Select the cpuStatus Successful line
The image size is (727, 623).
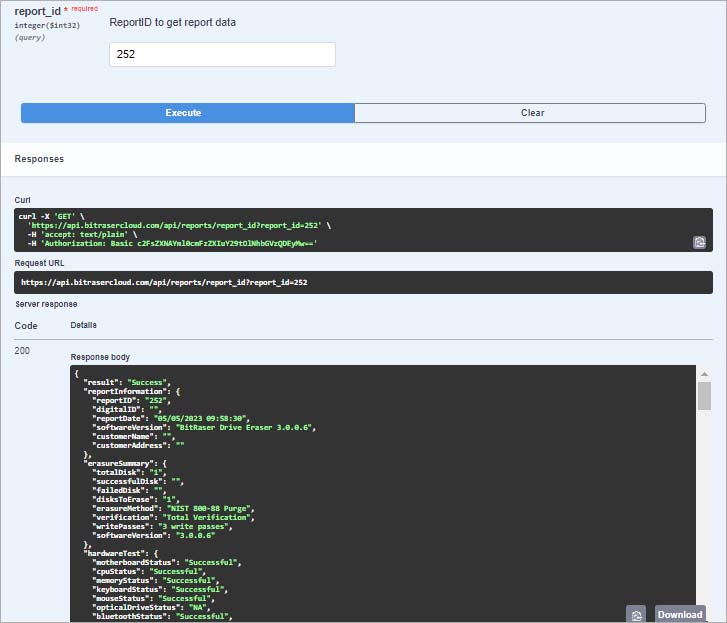[x=149, y=571]
